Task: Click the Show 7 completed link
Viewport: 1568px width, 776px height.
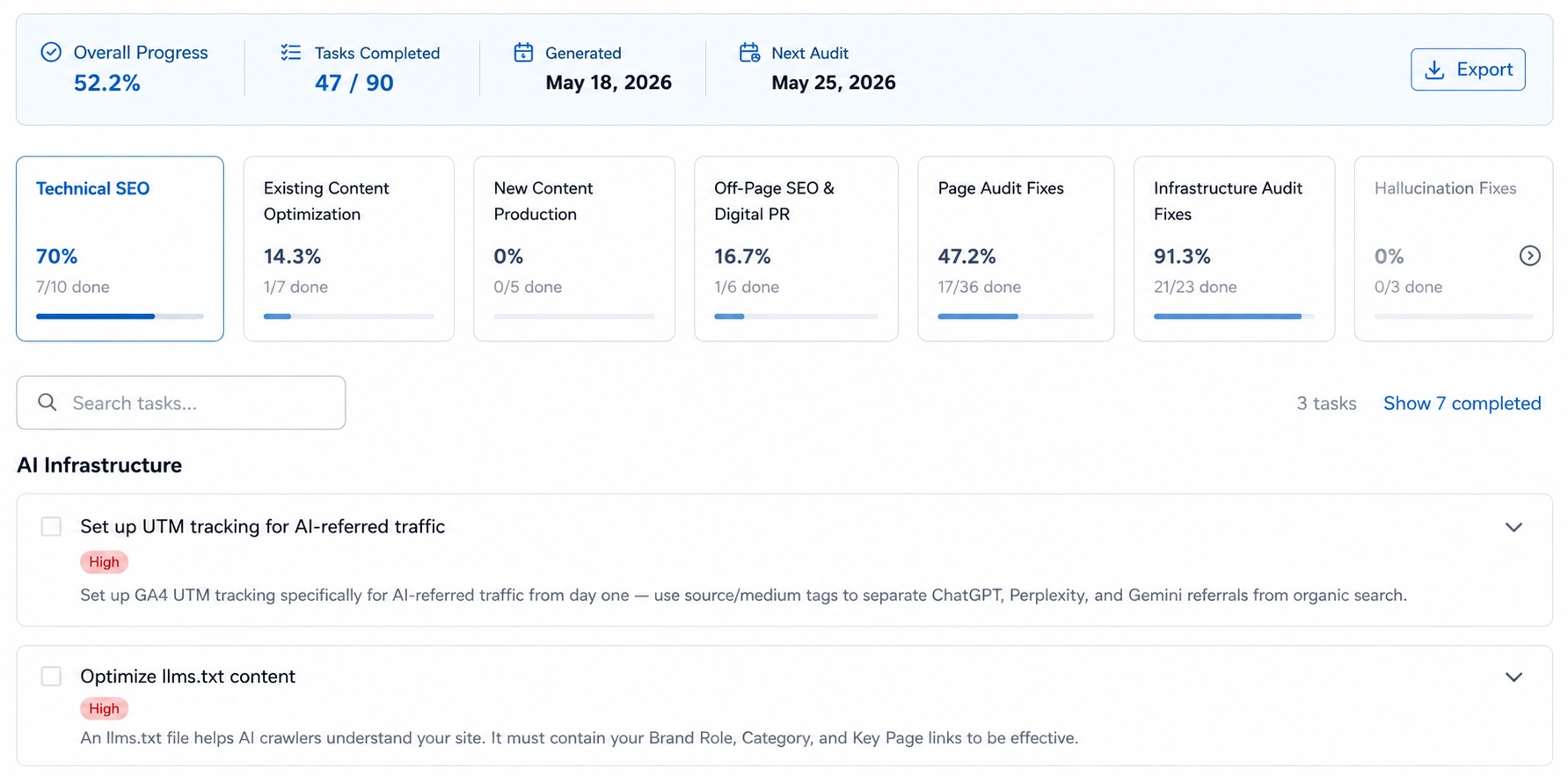Action: [1462, 403]
